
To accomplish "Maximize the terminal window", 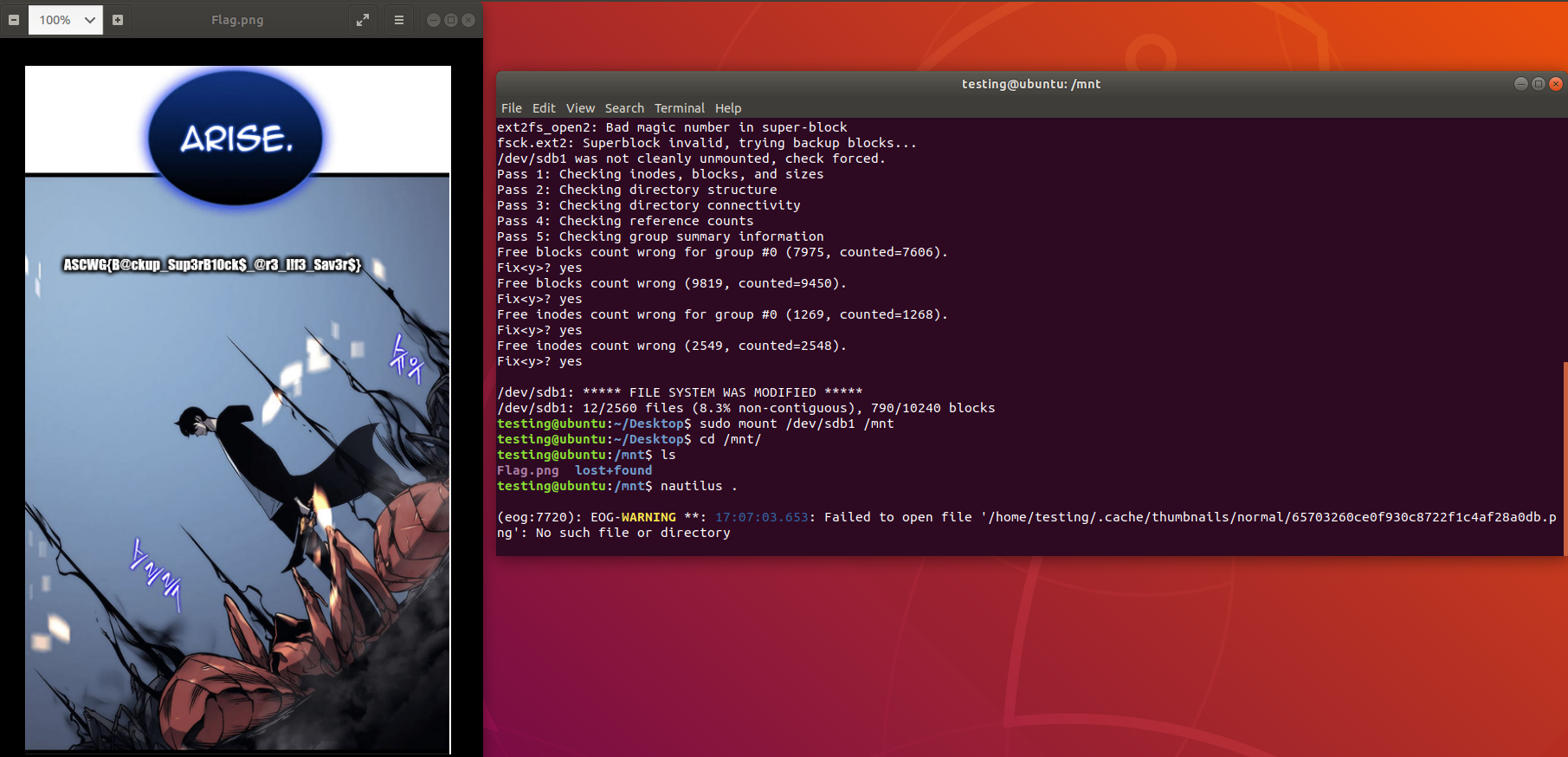I will coord(1539,84).
